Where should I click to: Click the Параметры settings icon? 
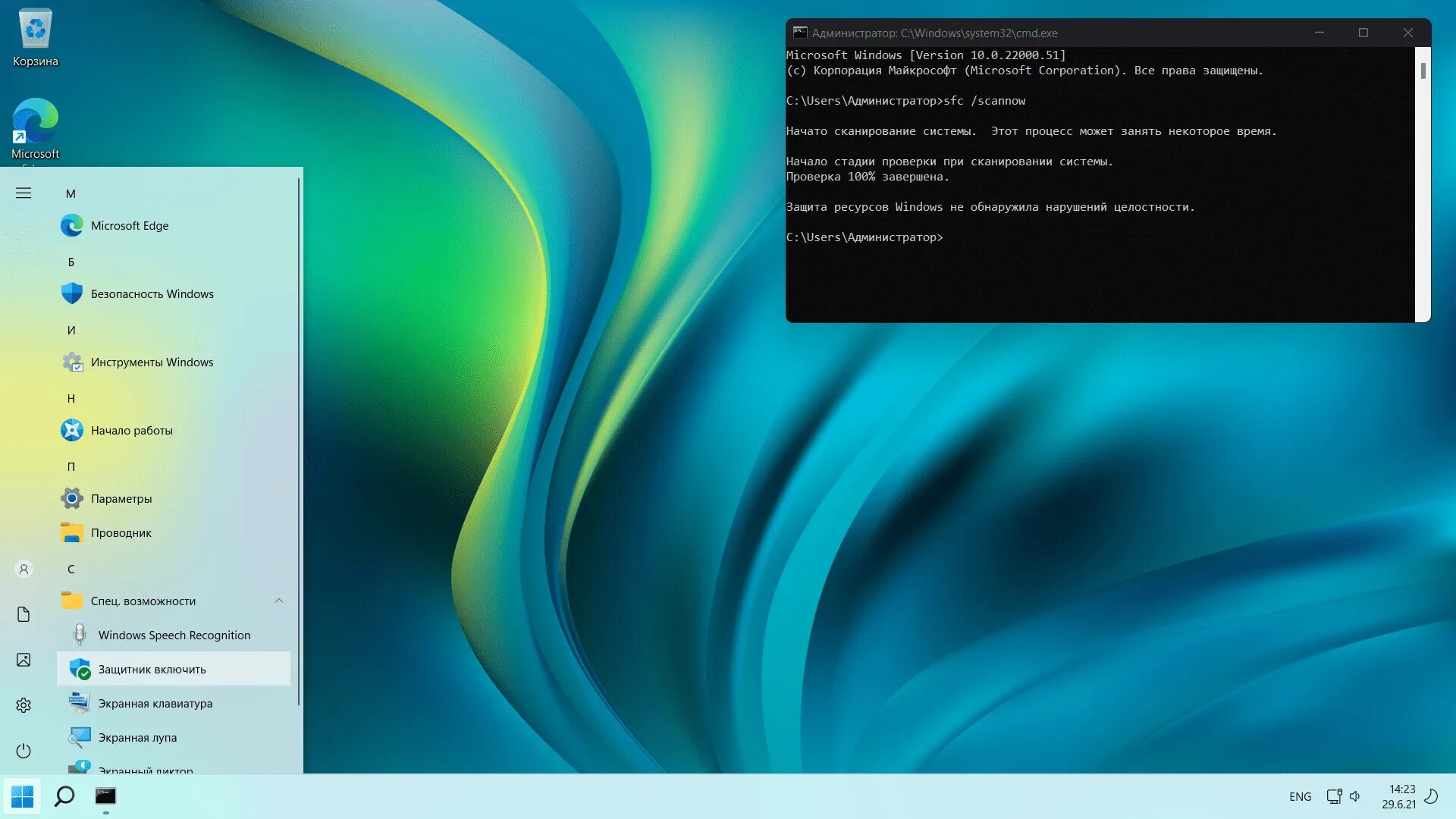(x=71, y=497)
